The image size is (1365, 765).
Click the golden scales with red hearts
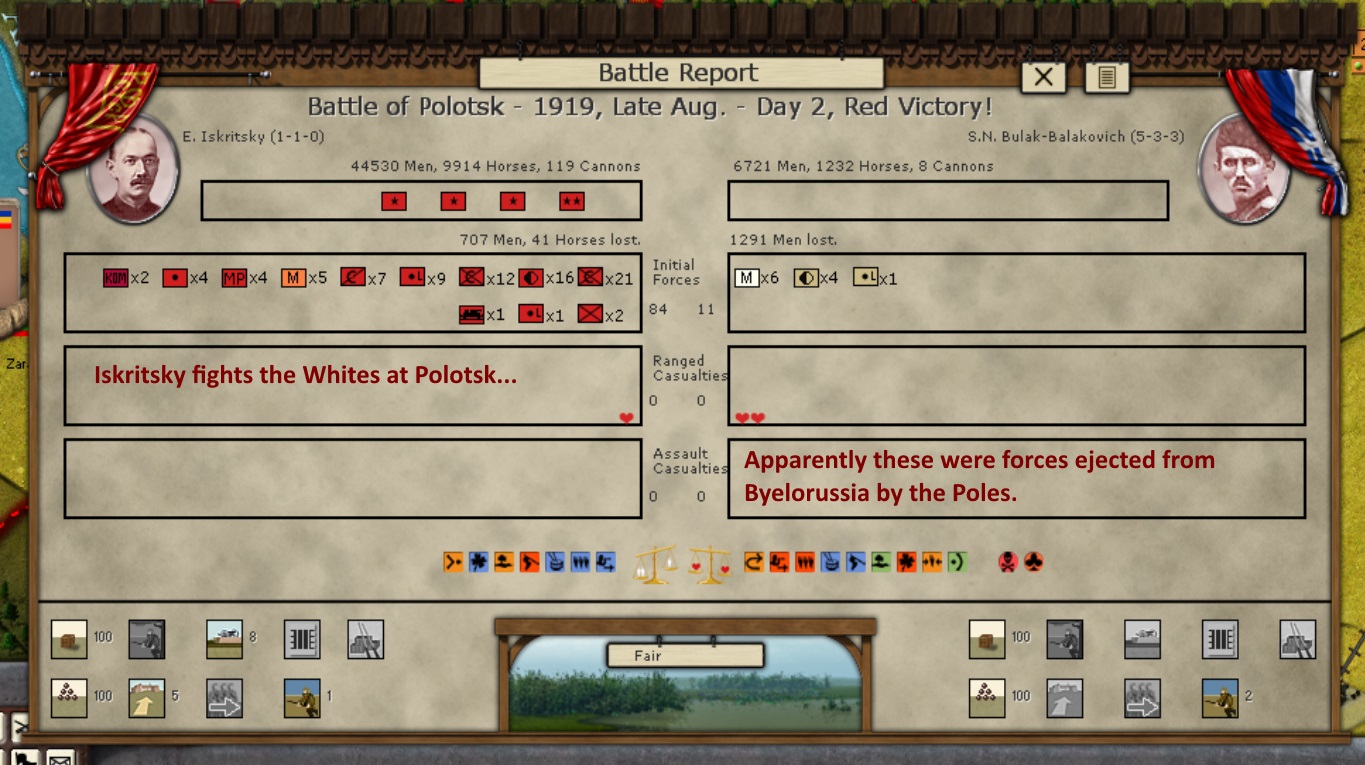(709, 564)
